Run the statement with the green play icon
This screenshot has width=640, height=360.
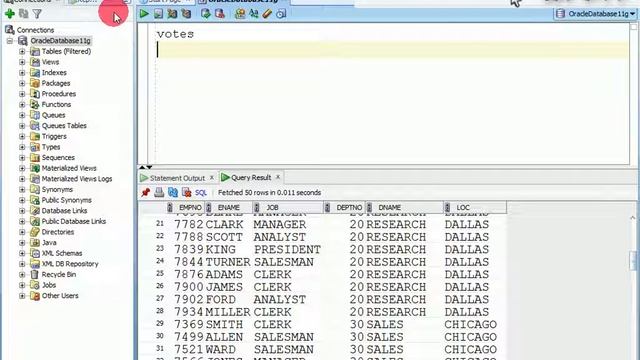(x=144, y=14)
